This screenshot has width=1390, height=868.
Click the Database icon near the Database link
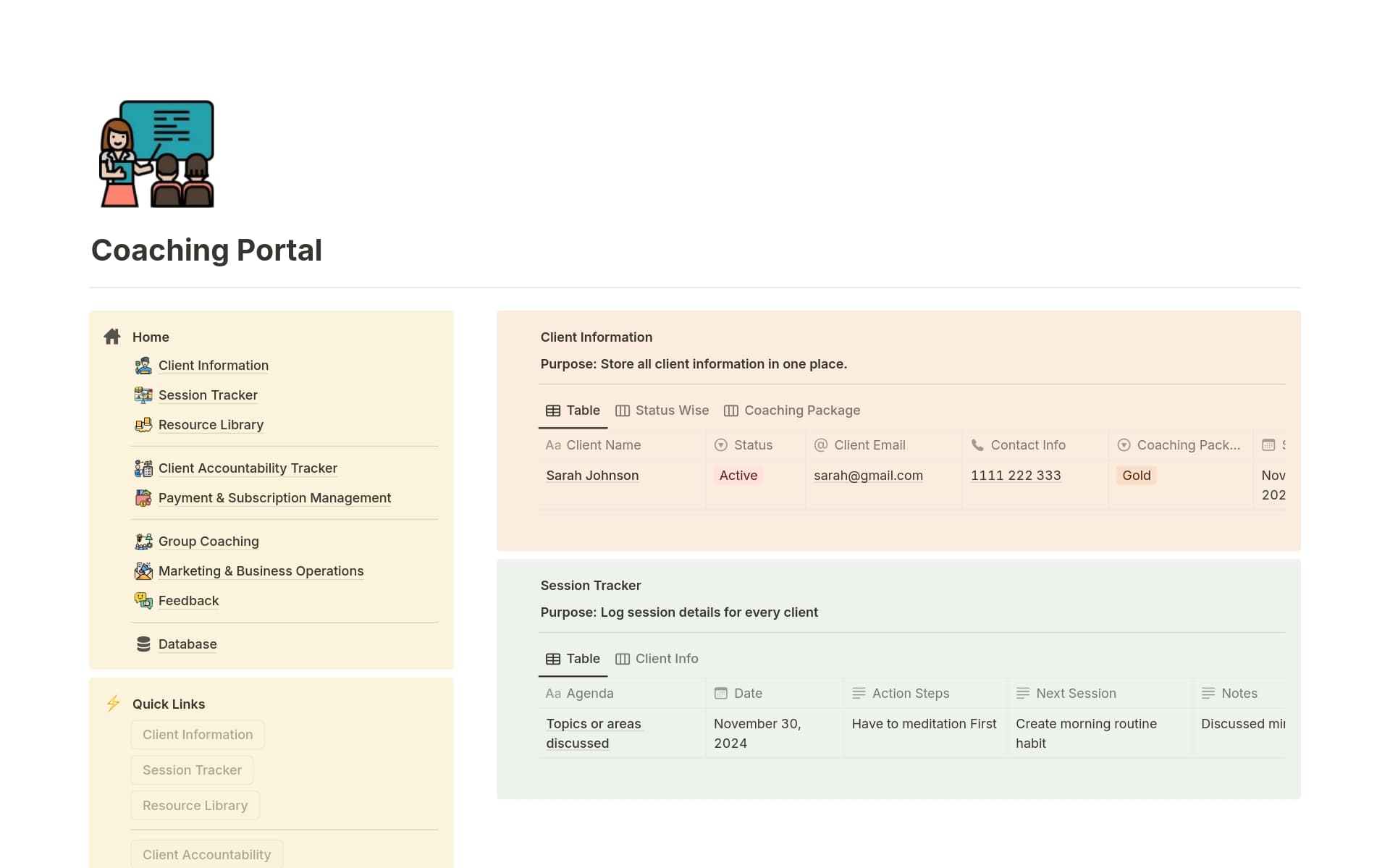[143, 644]
